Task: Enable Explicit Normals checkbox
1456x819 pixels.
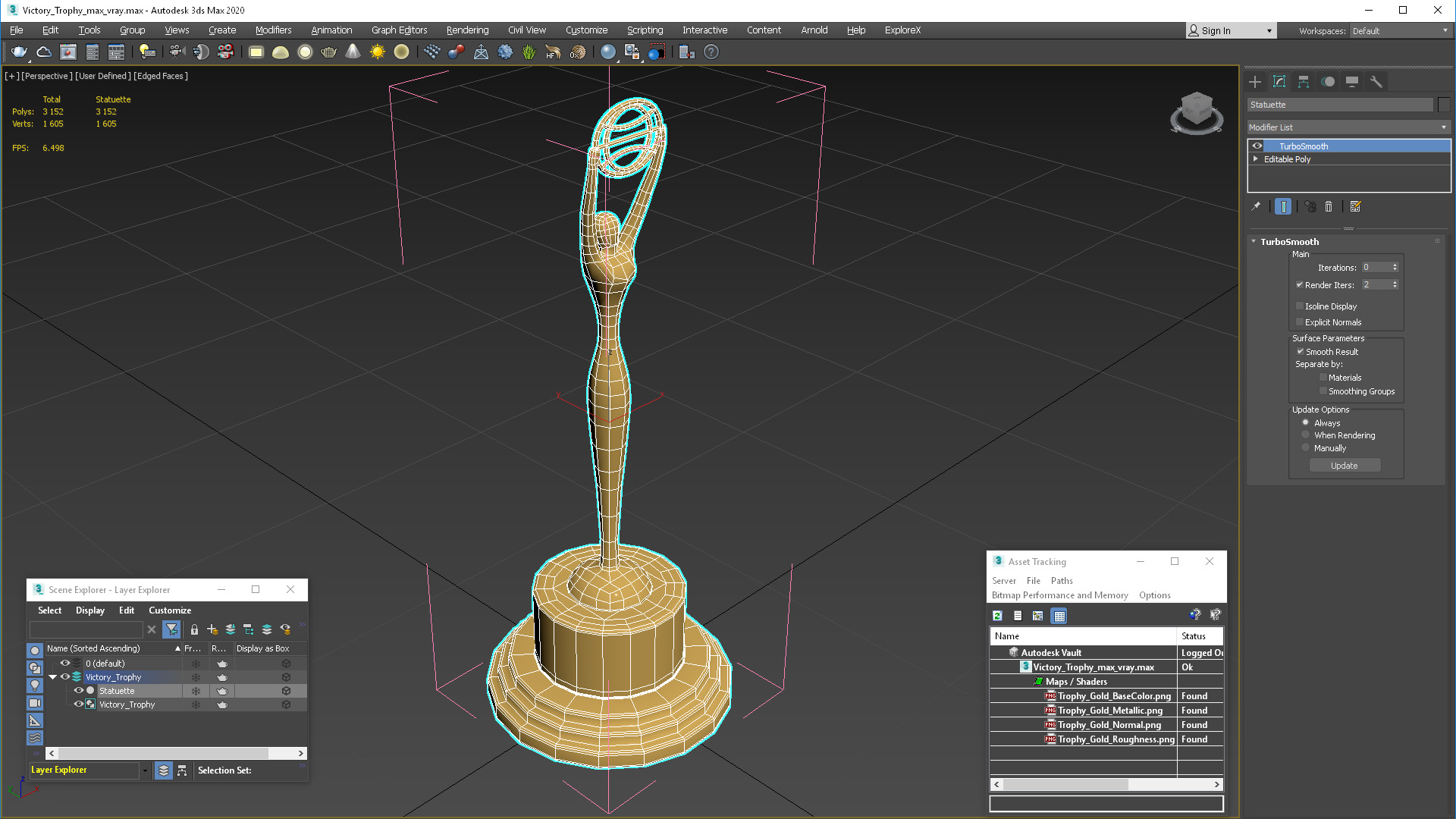Action: (x=1300, y=322)
